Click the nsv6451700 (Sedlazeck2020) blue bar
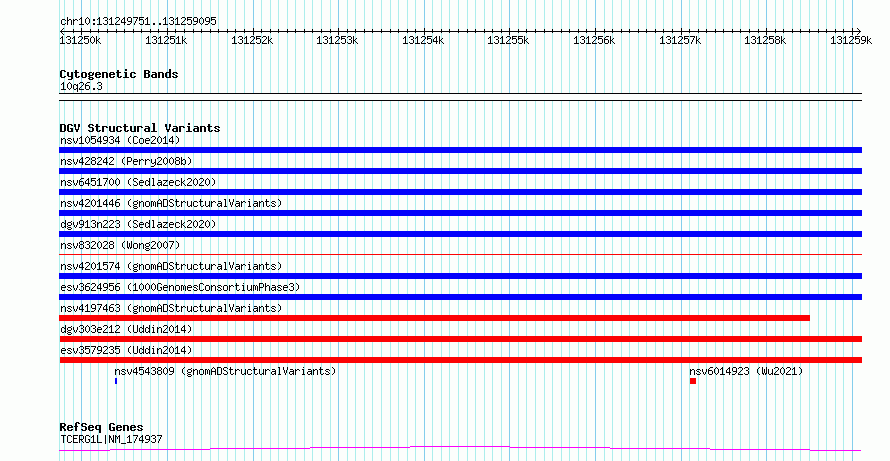890x461 pixels. click(460, 192)
